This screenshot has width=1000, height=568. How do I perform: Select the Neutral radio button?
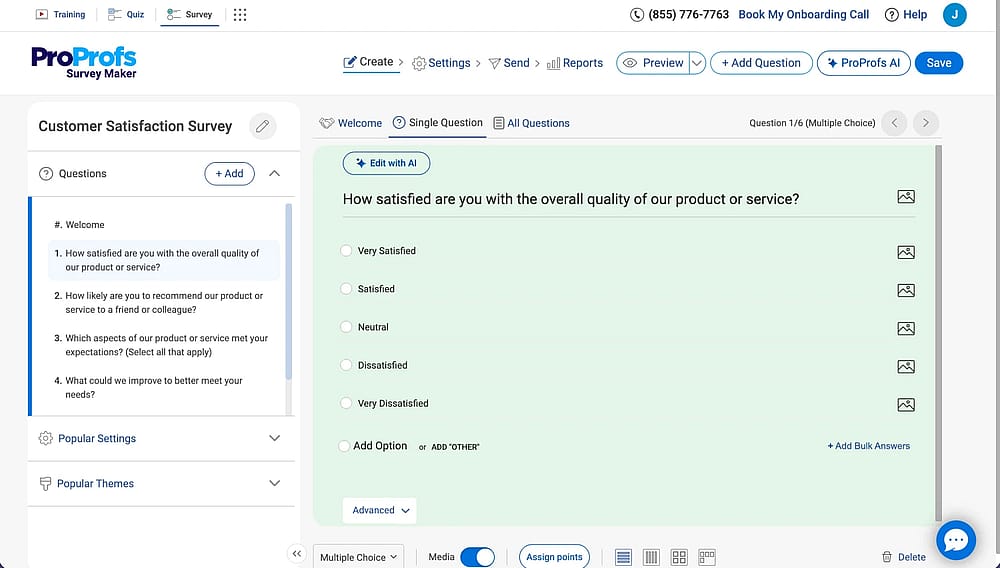(346, 327)
